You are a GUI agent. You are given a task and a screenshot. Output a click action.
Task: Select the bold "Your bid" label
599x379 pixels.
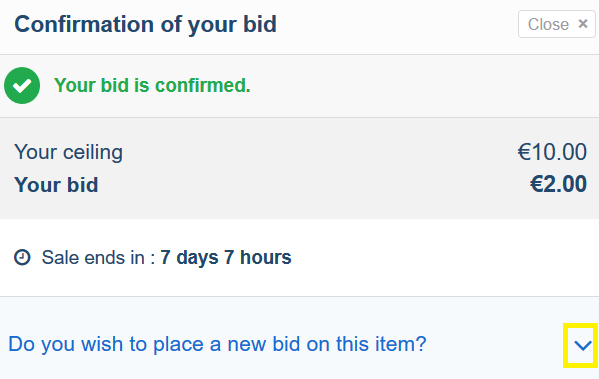coord(56,185)
